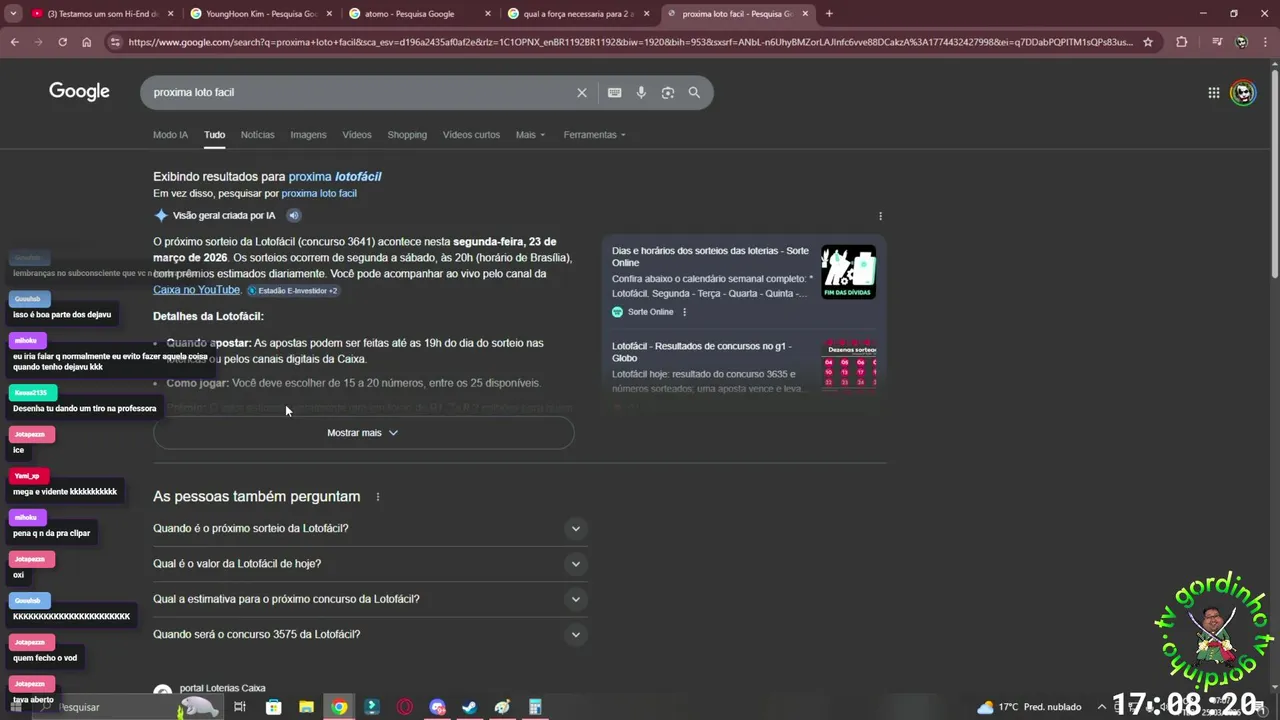The height and width of the screenshot is (720, 1280).
Task: Open the 'Caixa no YouTube' link
Action: (196, 290)
